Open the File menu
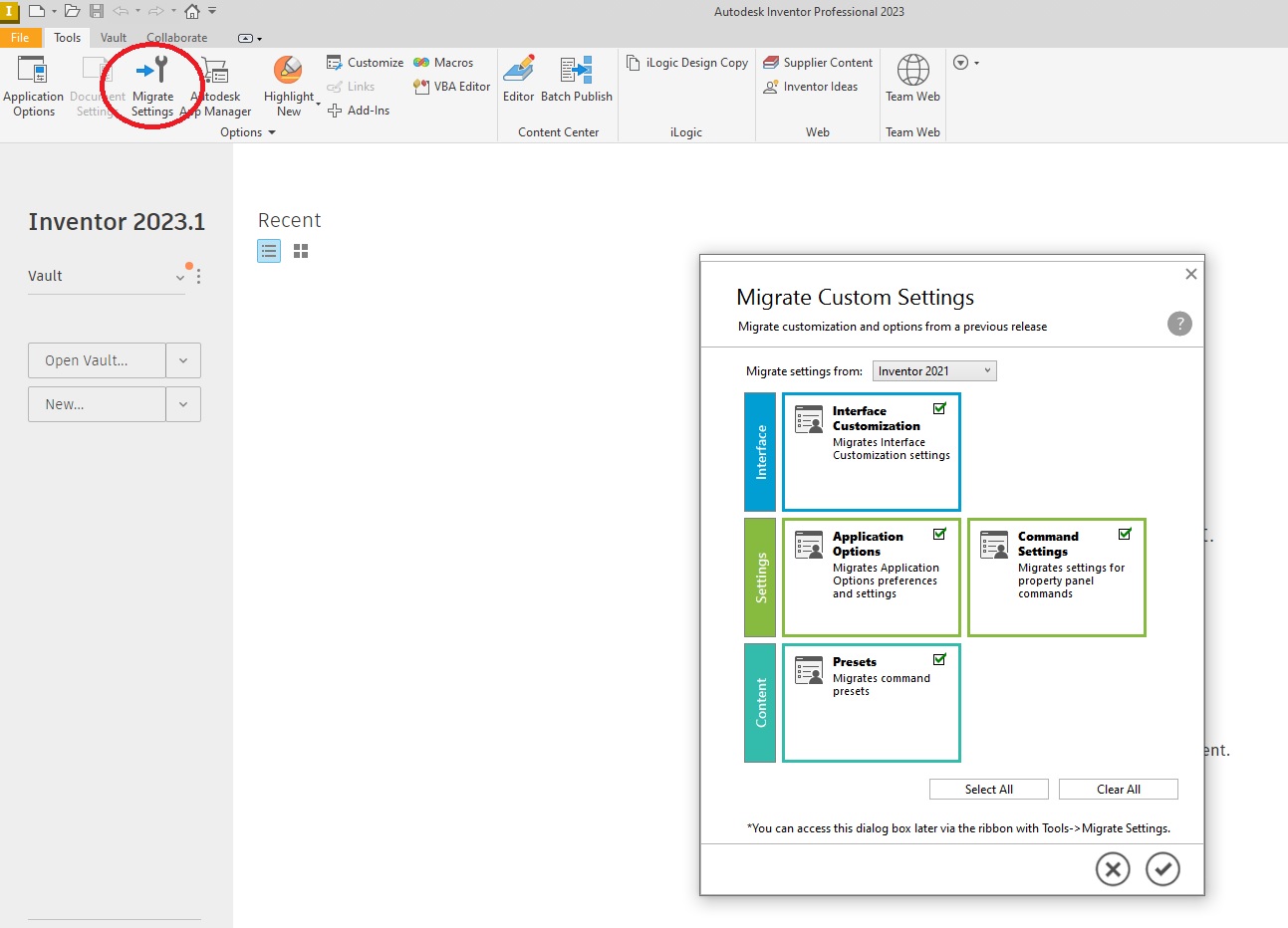This screenshot has width=1288, height=928. (20, 38)
